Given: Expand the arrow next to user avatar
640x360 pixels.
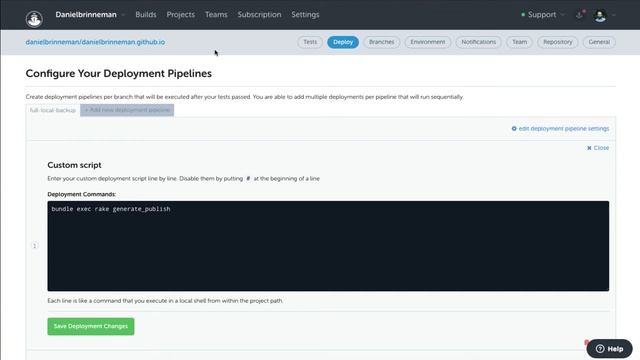Looking at the screenshot, I should 613,16.
